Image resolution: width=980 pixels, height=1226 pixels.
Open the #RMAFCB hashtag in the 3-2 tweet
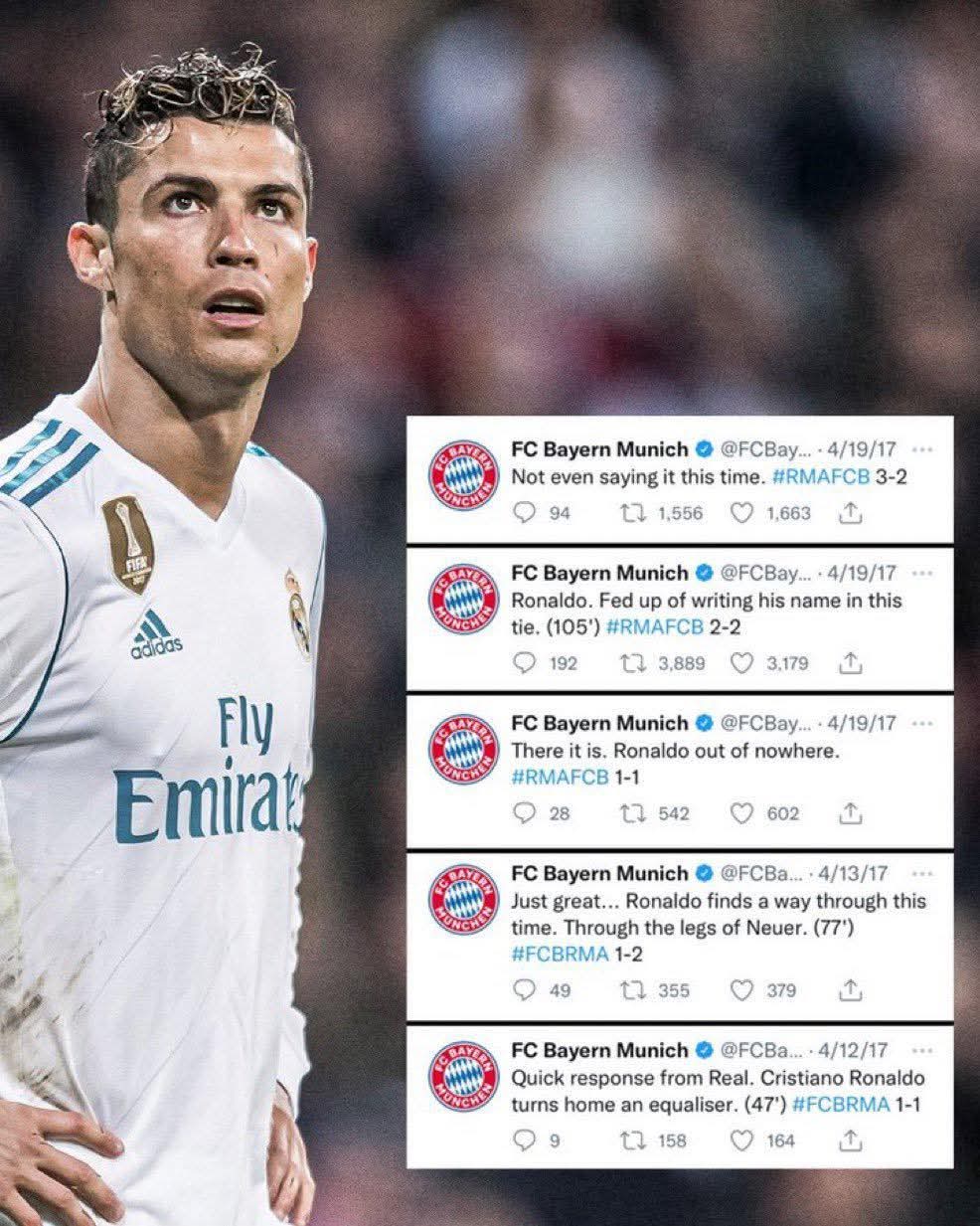pyautogui.click(x=821, y=477)
